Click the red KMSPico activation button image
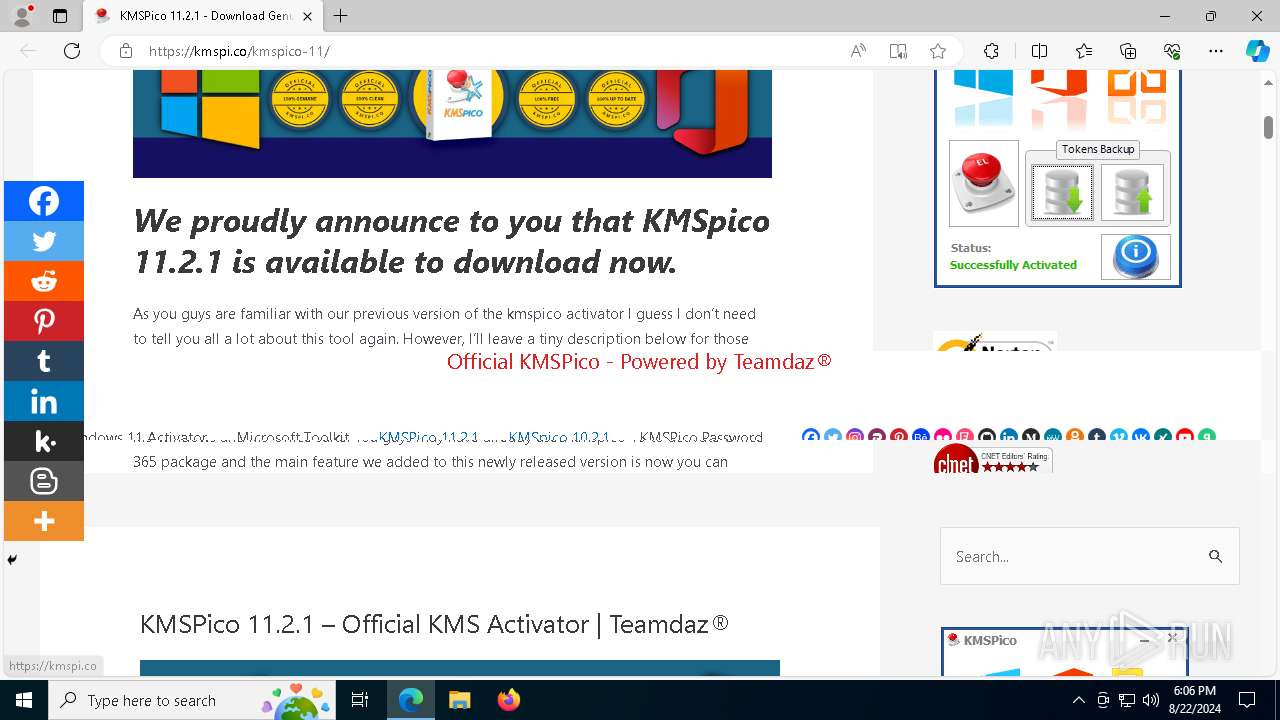Image resolution: width=1280 pixels, height=720 pixels. point(983,184)
